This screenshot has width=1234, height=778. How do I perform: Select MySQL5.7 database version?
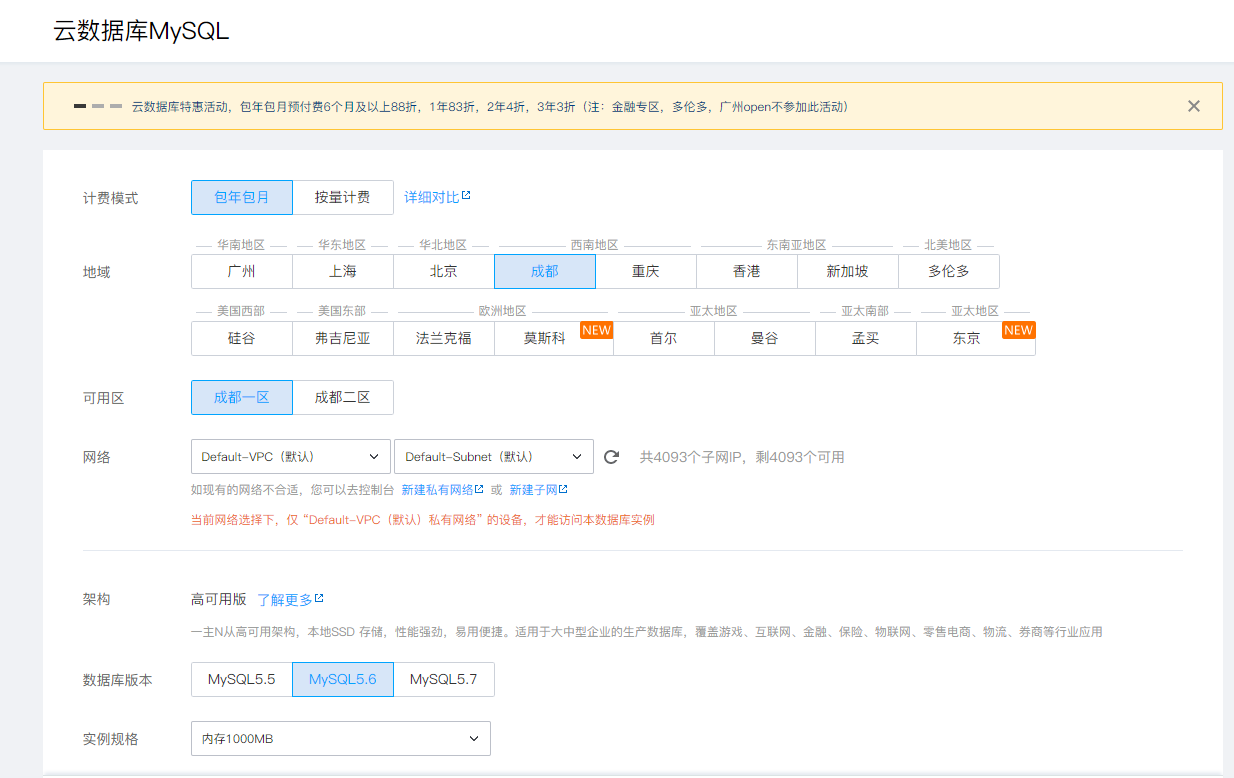pos(444,679)
